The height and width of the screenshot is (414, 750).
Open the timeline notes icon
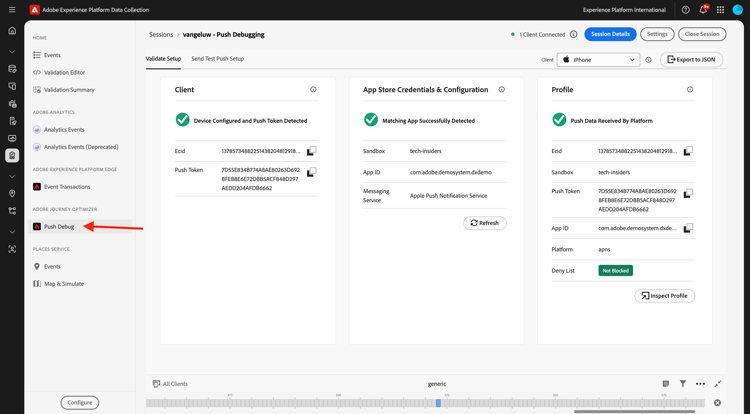[666, 383]
